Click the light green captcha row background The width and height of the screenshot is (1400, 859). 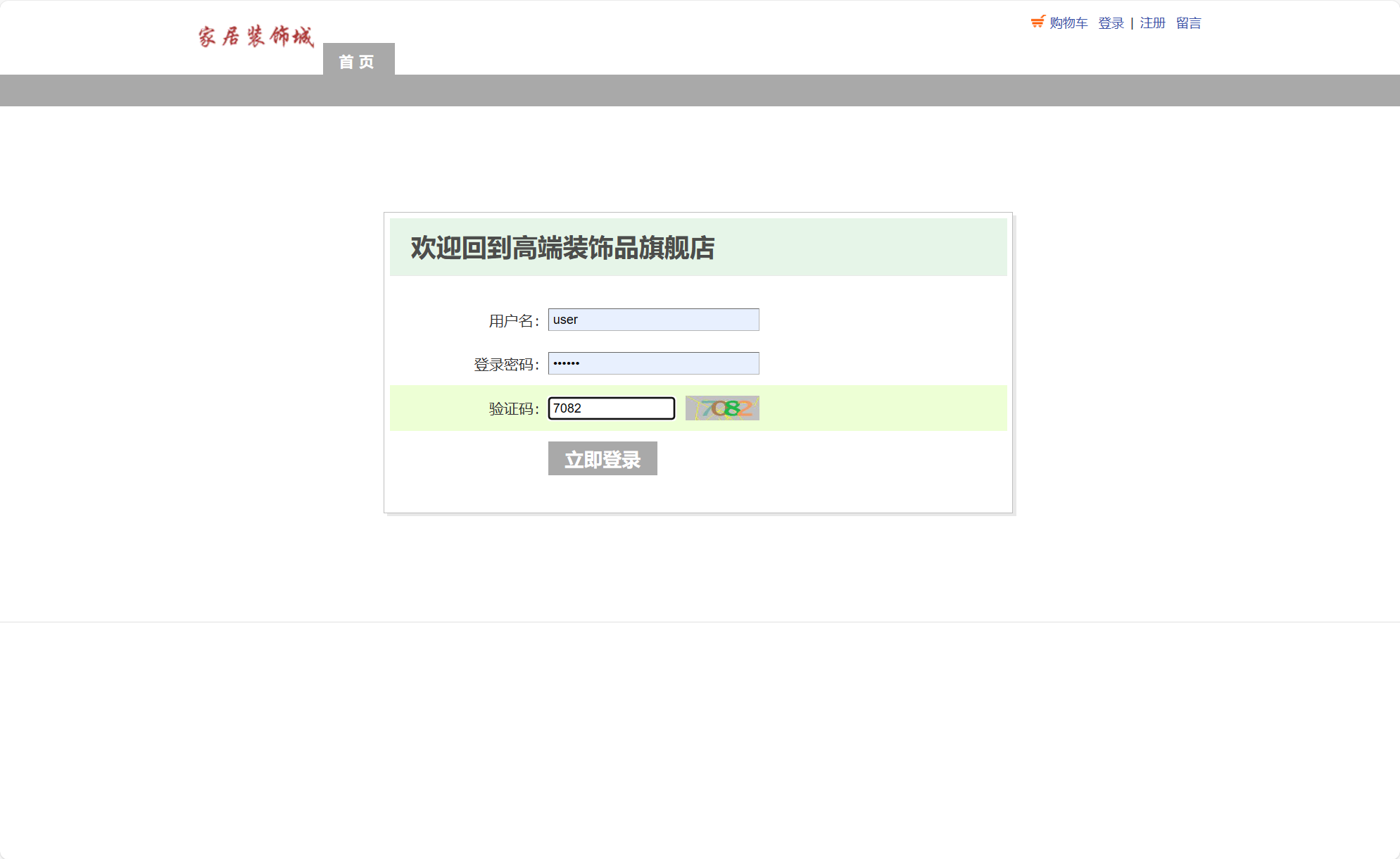pyautogui.click(x=880, y=408)
